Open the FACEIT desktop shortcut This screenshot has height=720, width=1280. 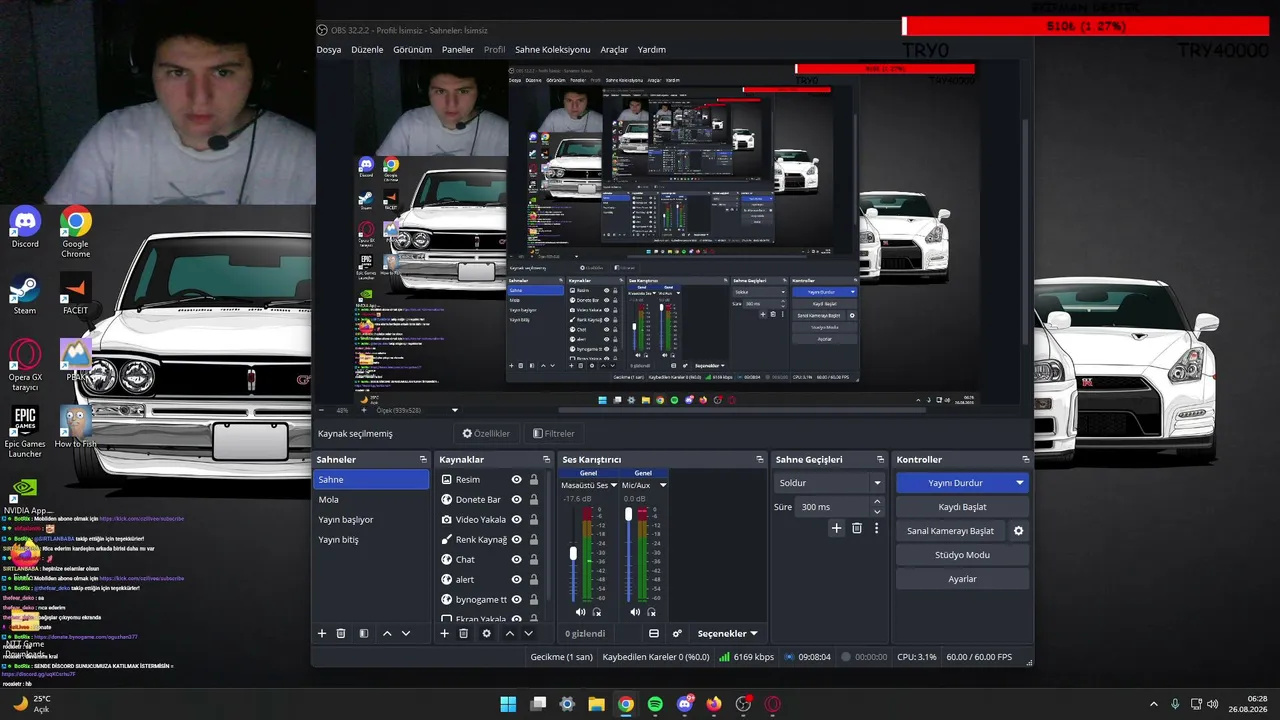click(76, 296)
